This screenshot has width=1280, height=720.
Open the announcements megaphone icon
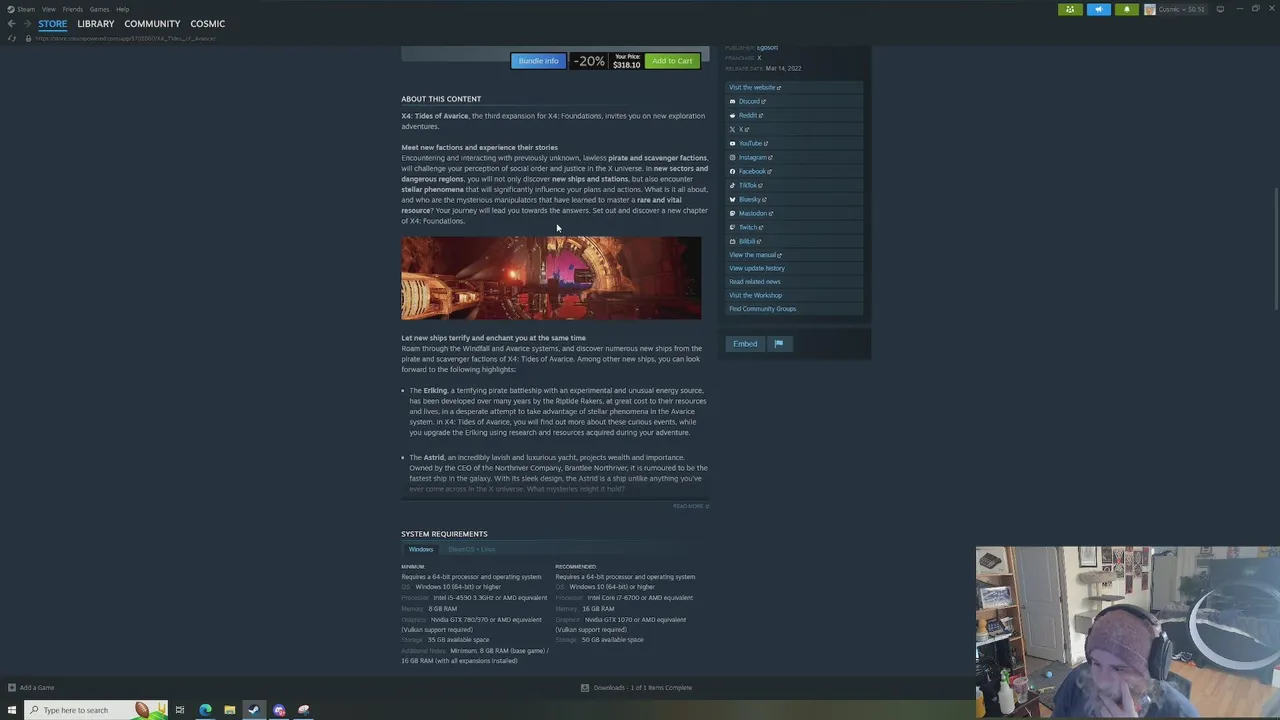click(x=1098, y=9)
